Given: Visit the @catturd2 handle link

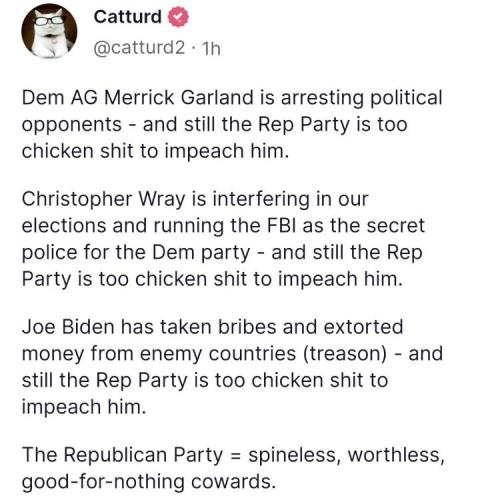Looking at the screenshot, I should click(139, 48).
